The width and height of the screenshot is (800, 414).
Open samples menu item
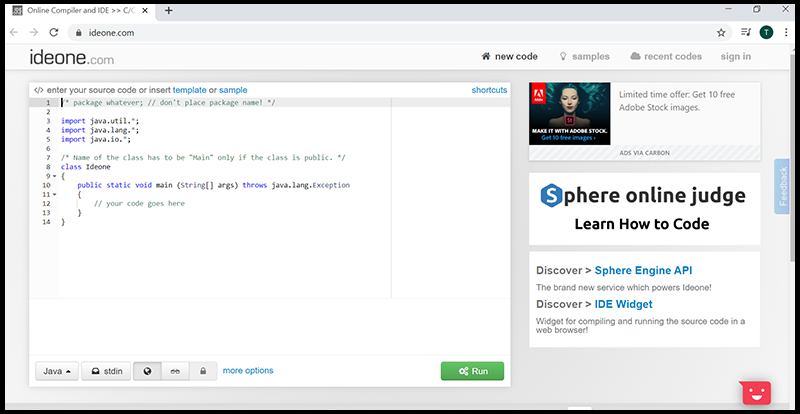tap(585, 57)
